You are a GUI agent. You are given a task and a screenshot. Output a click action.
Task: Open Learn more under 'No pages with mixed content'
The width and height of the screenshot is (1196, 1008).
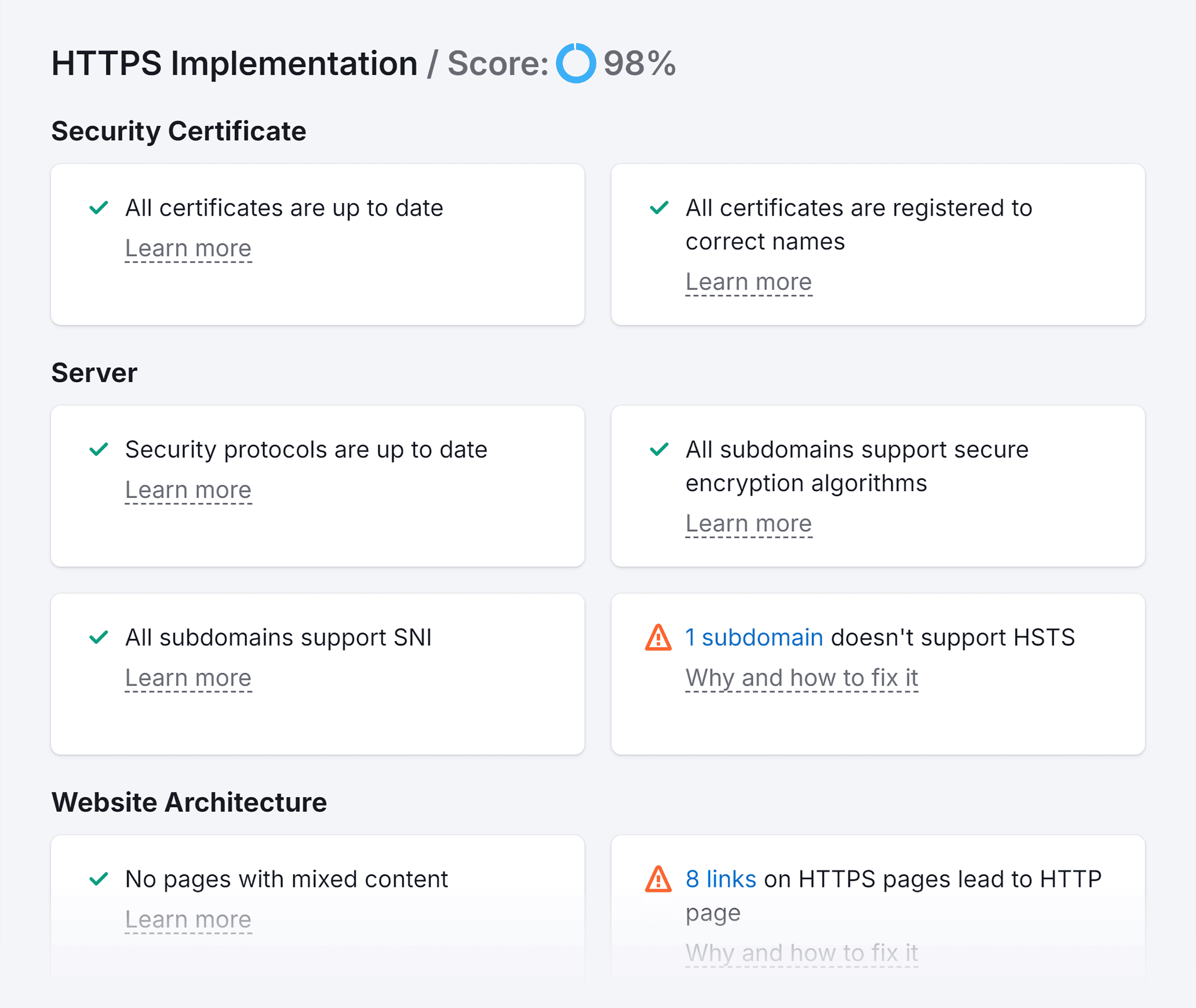188,920
